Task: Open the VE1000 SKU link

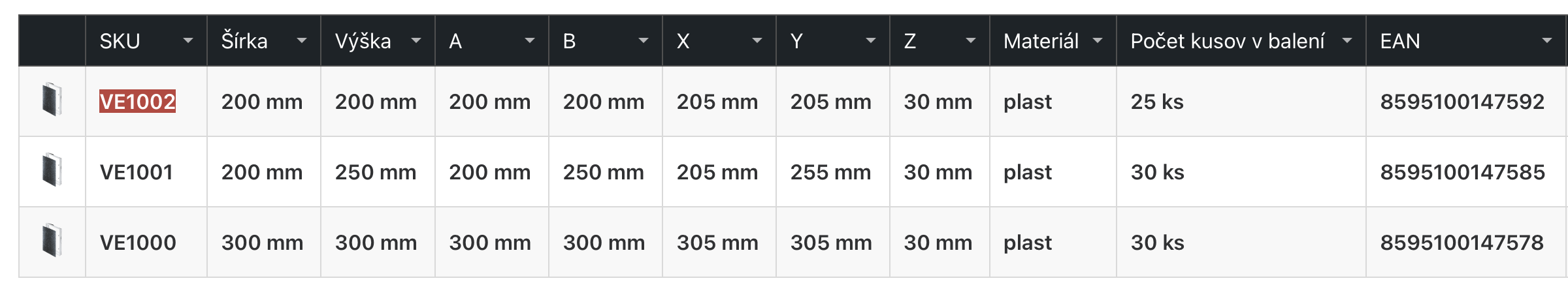Action: click(138, 243)
